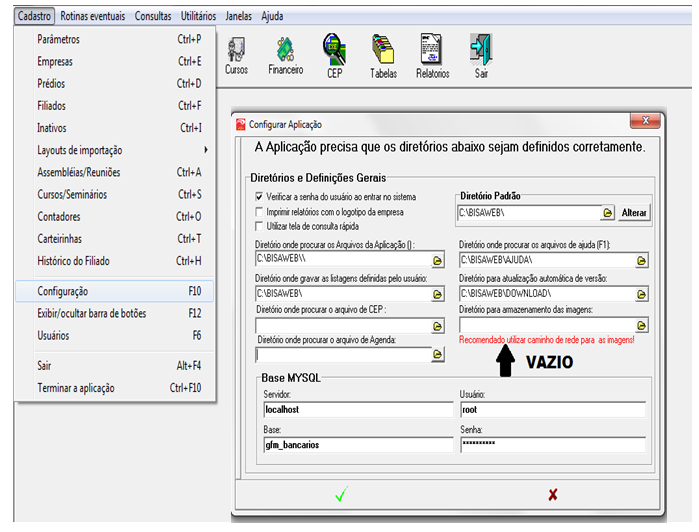Image resolution: width=699 pixels, height=532 pixels.
Task: Click the Relatorios toolbar icon
Action: [432, 55]
